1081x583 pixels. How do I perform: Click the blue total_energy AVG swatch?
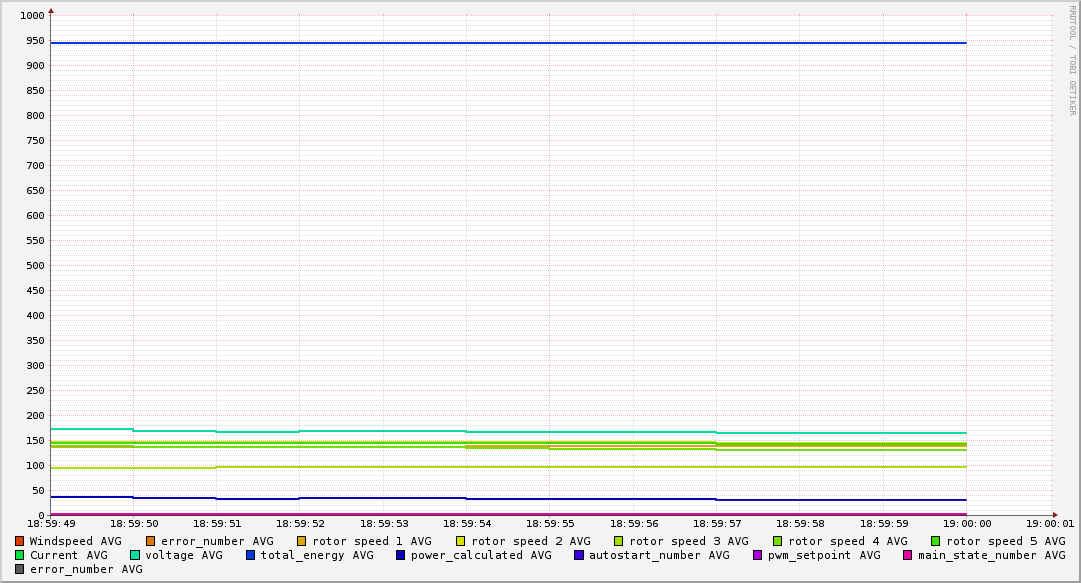tap(251, 555)
